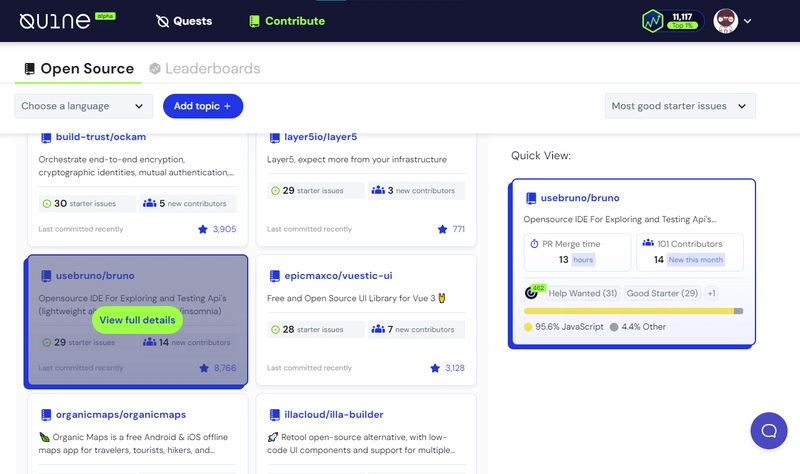Viewport: 800px width, 474px height.
Task: Click the star icon beside 771
Action: tap(442, 229)
